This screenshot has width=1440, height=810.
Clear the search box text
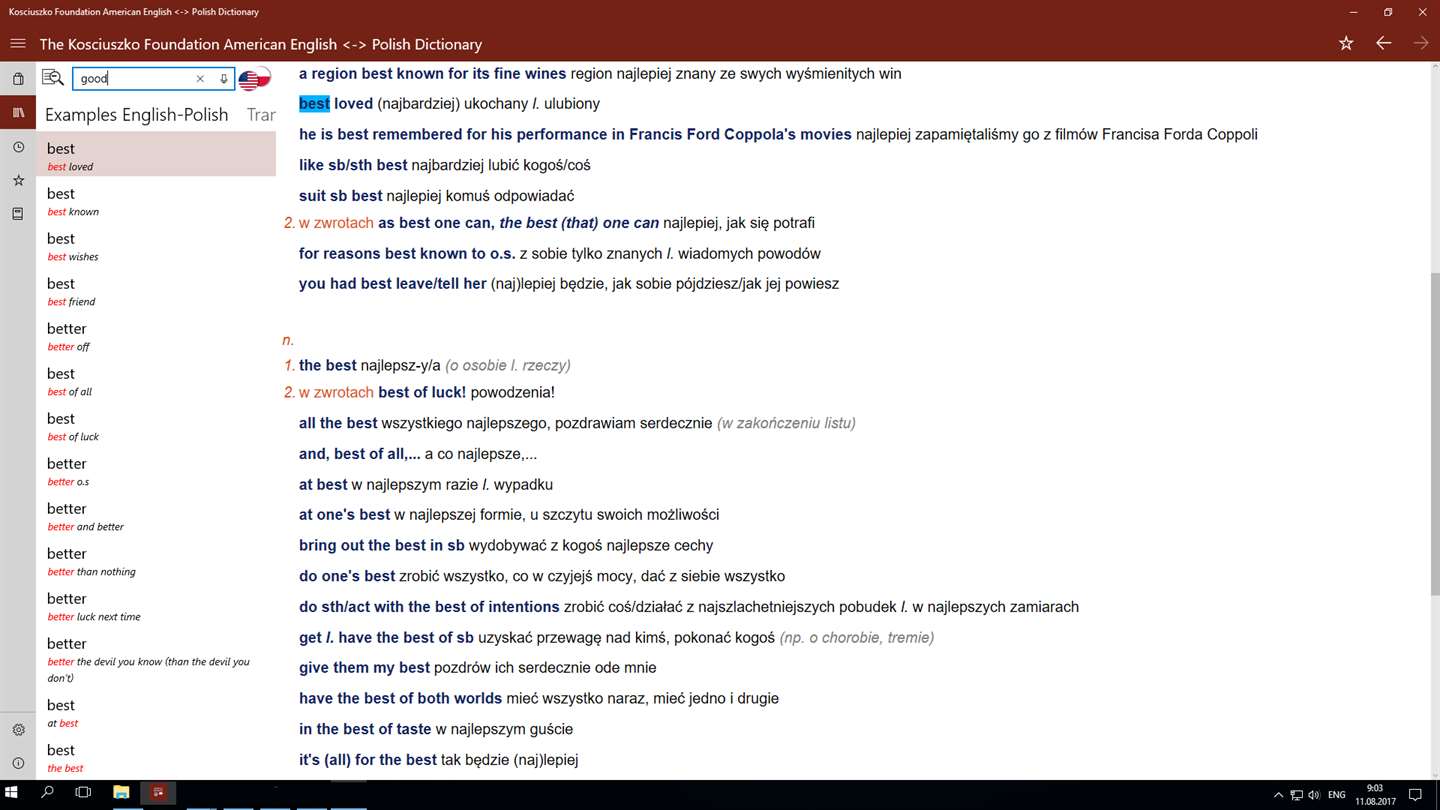click(x=200, y=79)
